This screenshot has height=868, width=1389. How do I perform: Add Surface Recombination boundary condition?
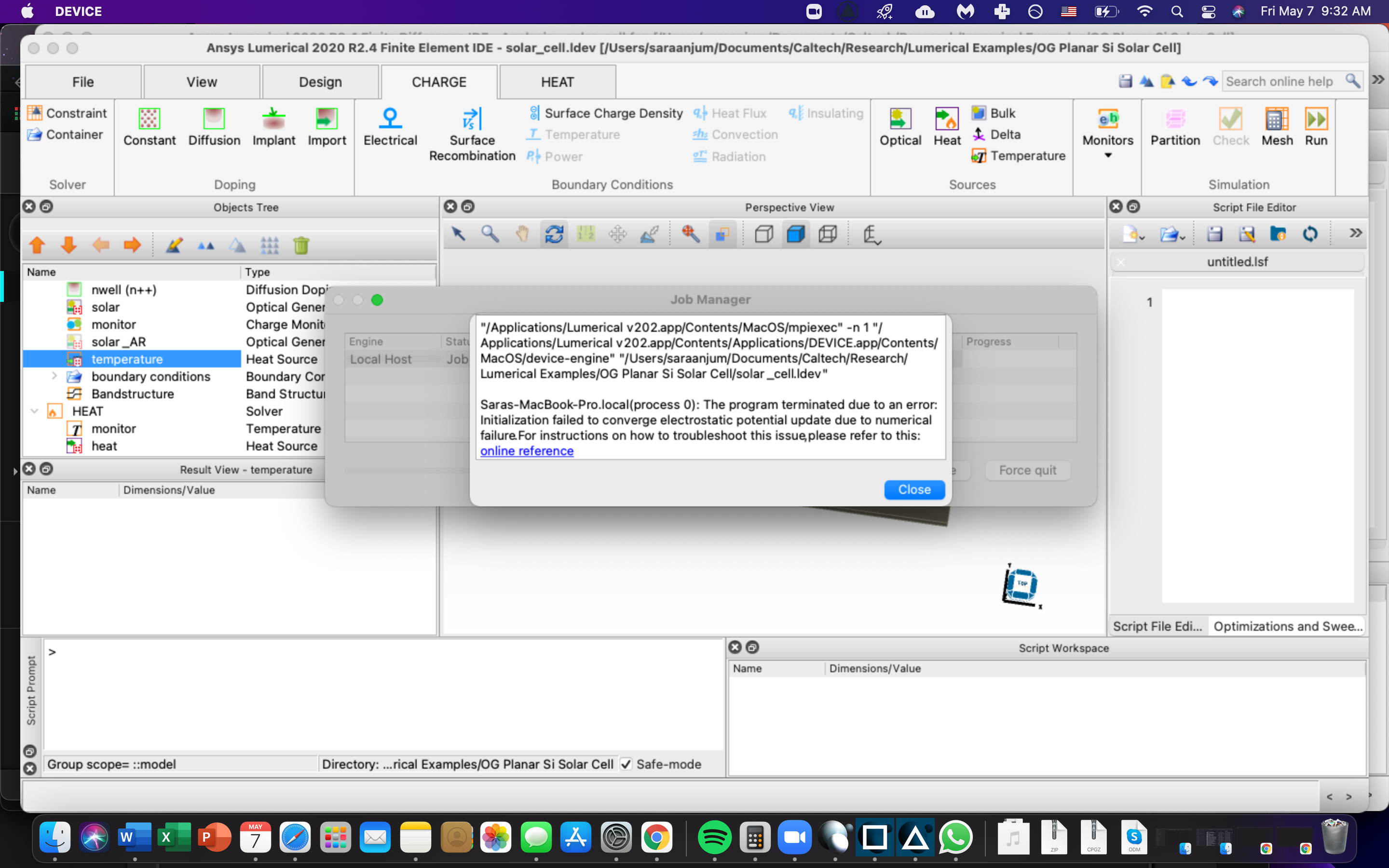pos(472,135)
